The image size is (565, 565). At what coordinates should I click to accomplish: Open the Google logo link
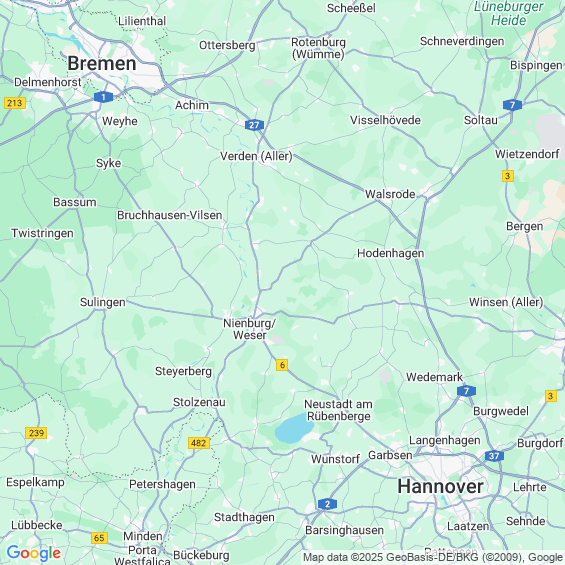pos(34,553)
